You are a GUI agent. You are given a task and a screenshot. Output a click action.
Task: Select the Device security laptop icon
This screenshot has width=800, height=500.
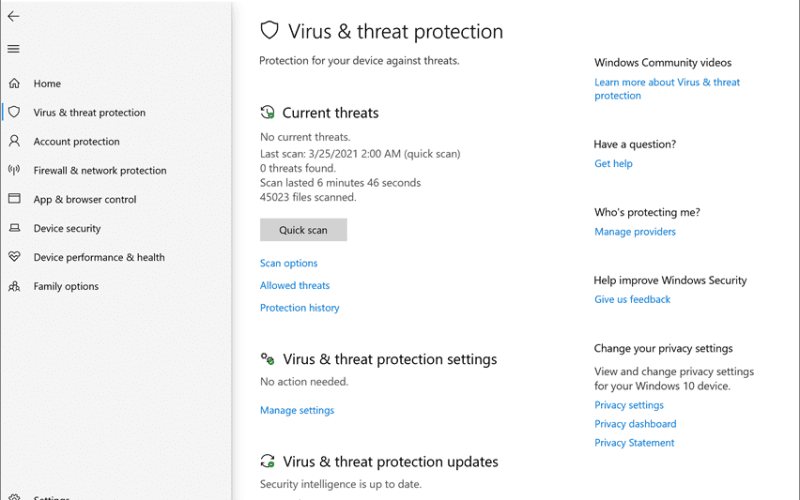[14, 228]
